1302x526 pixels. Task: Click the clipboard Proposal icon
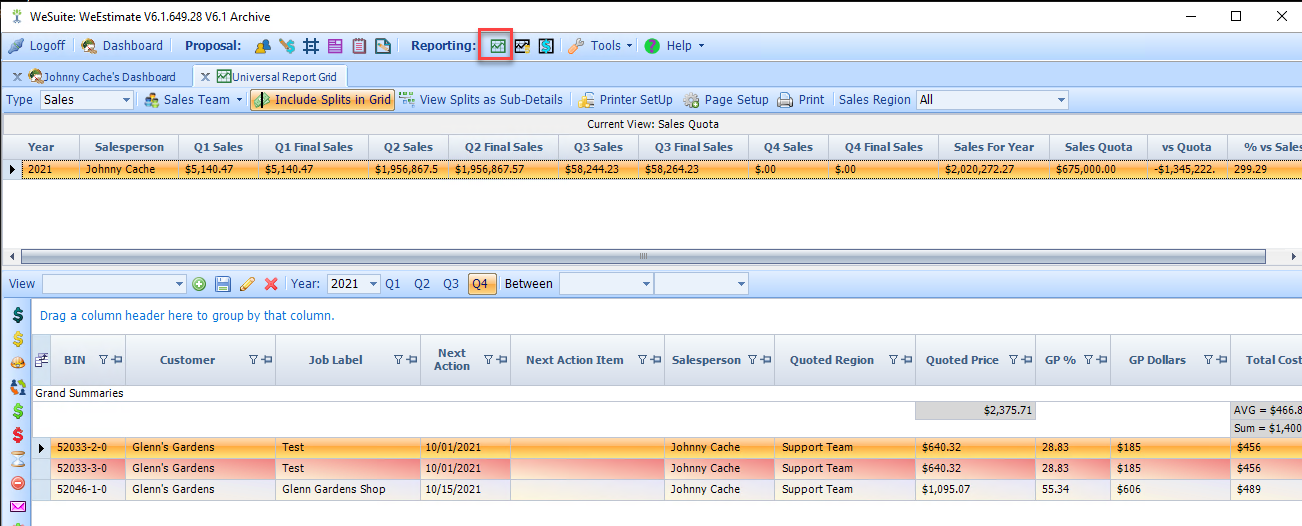(x=359, y=46)
